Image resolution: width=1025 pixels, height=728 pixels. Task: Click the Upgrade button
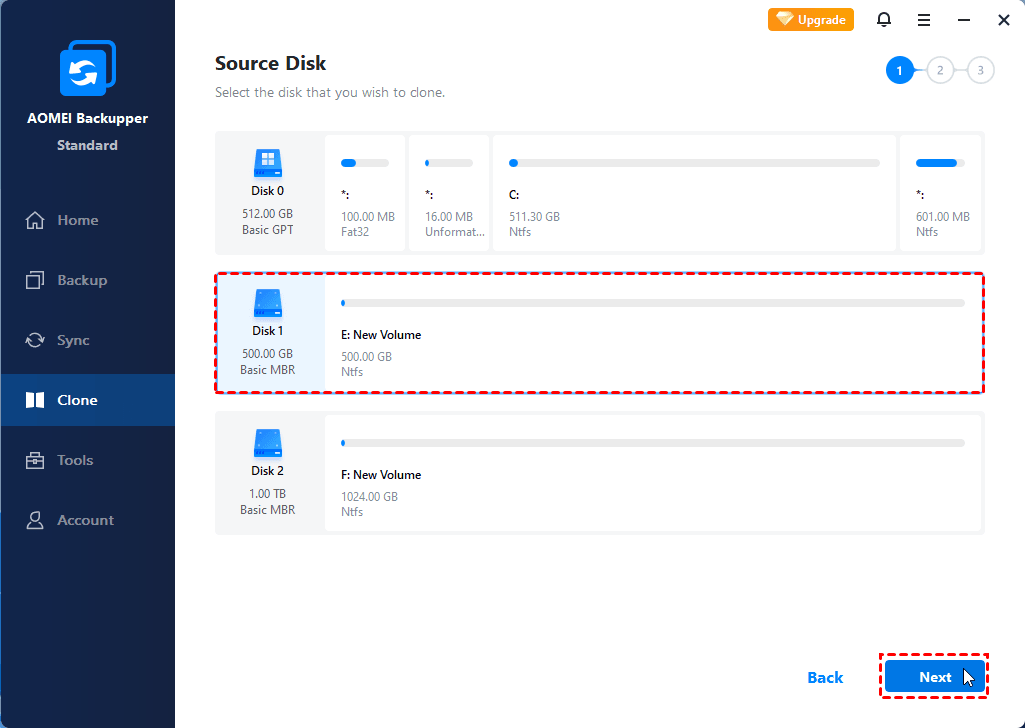click(x=811, y=19)
